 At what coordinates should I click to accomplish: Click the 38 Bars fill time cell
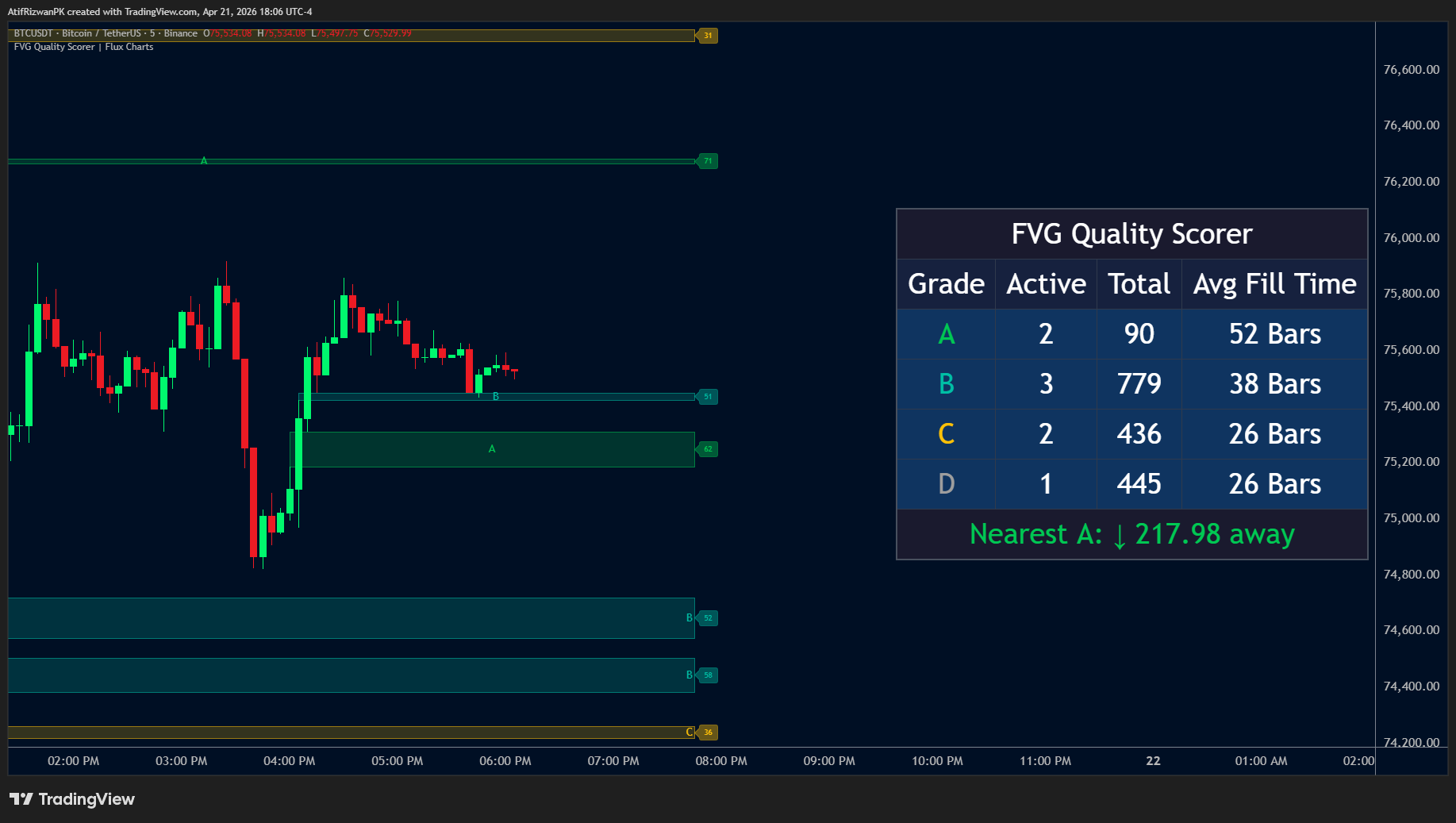click(x=1274, y=384)
